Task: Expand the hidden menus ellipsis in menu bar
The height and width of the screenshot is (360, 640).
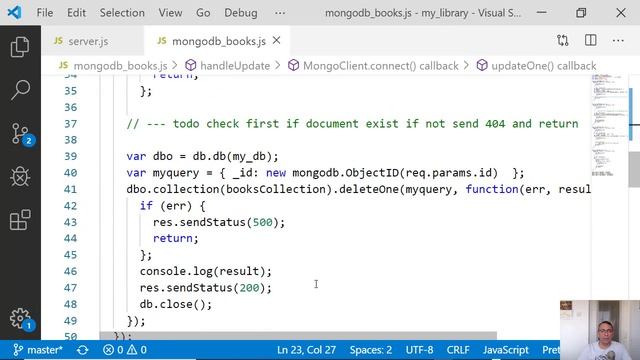Action: tap(280, 13)
